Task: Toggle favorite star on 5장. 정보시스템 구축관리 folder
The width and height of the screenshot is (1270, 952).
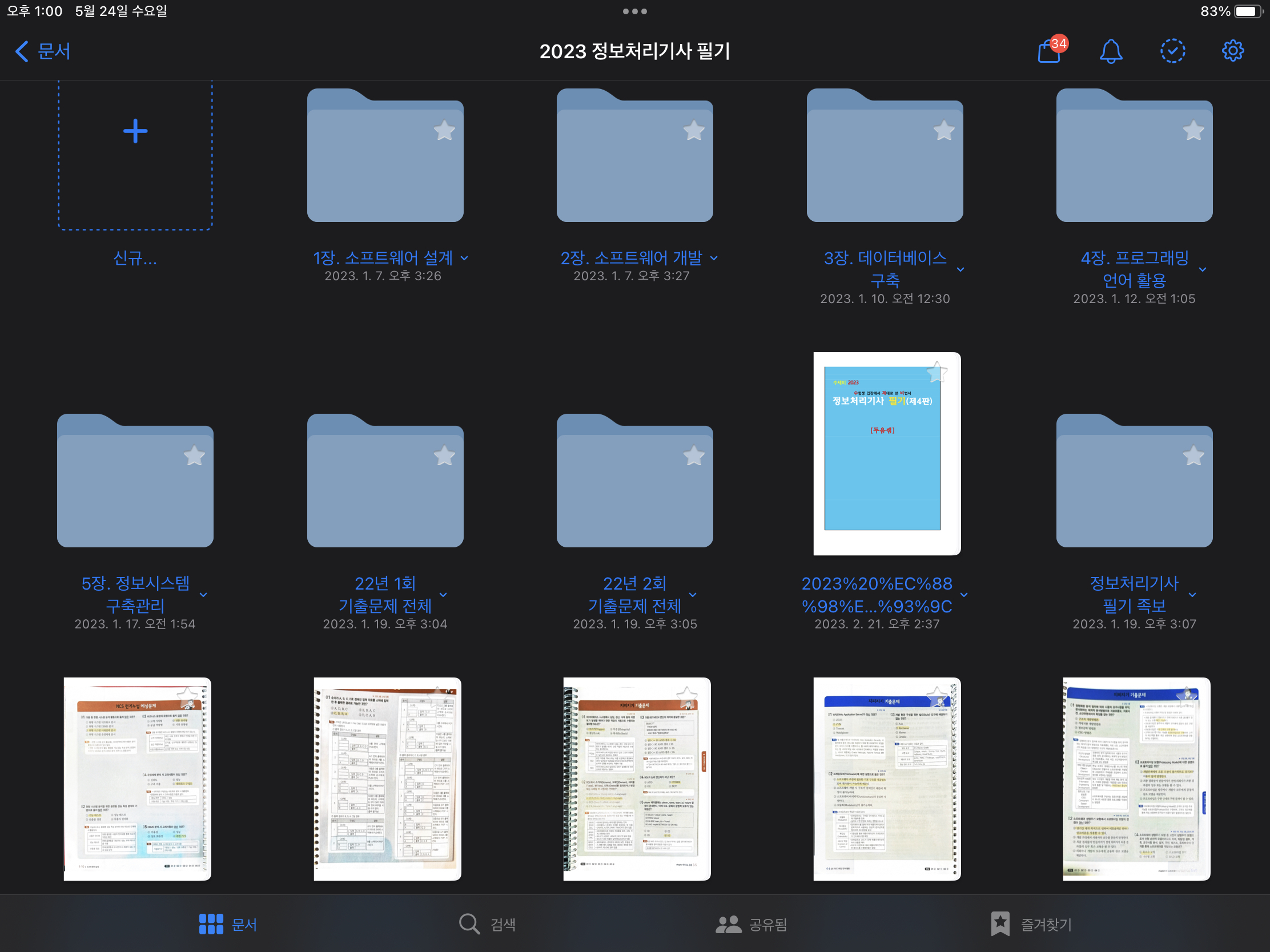Action: coord(194,456)
